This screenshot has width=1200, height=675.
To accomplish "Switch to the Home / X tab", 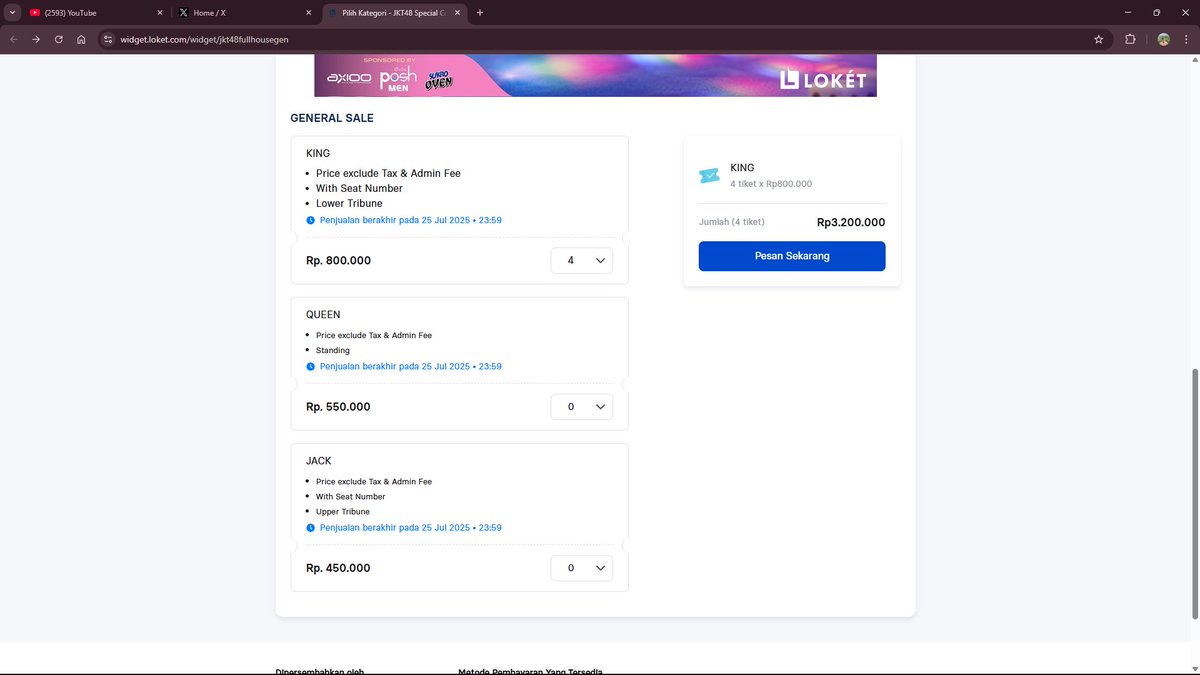I will 243,13.
